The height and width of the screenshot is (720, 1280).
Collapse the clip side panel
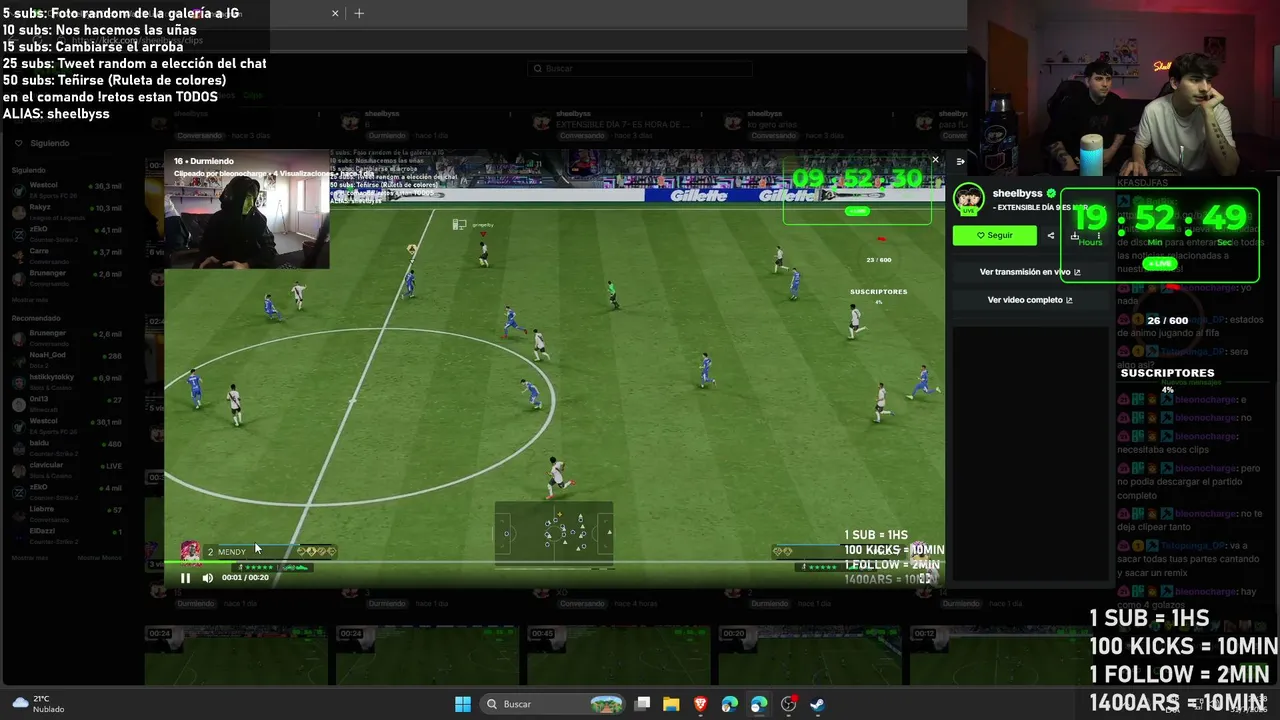(x=960, y=162)
